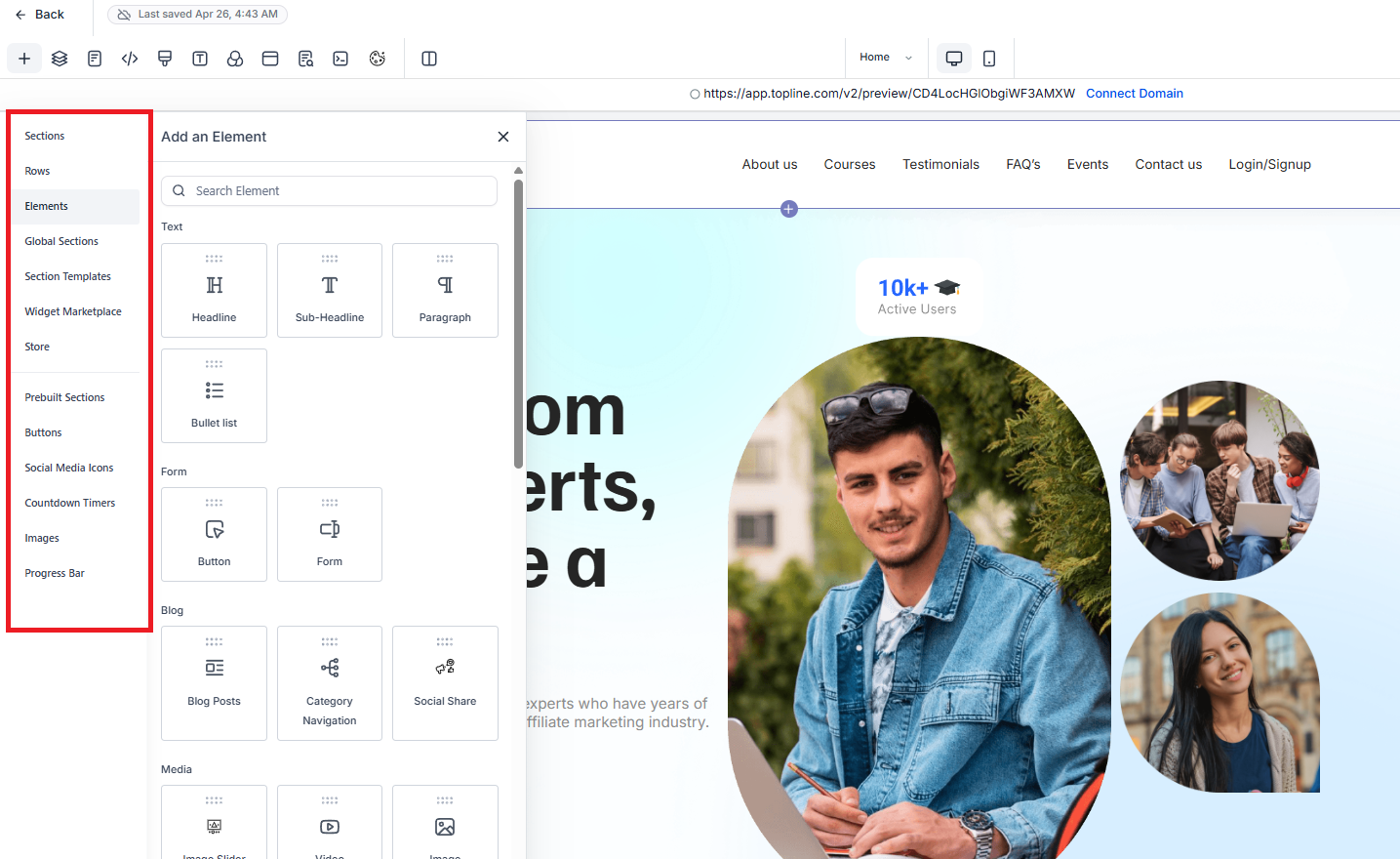Select the group of students photo
The height and width of the screenshot is (859, 1400).
click(1220, 480)
